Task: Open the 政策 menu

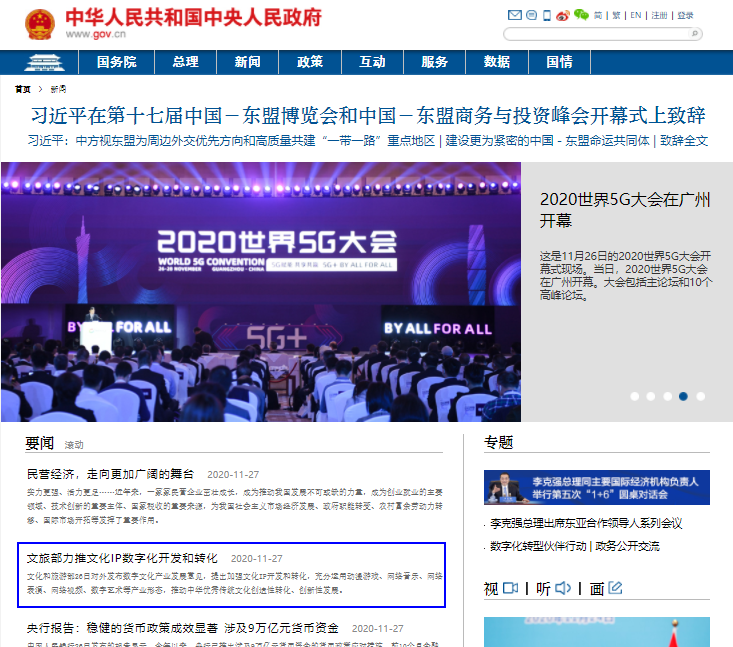Action: coord(310,62)
